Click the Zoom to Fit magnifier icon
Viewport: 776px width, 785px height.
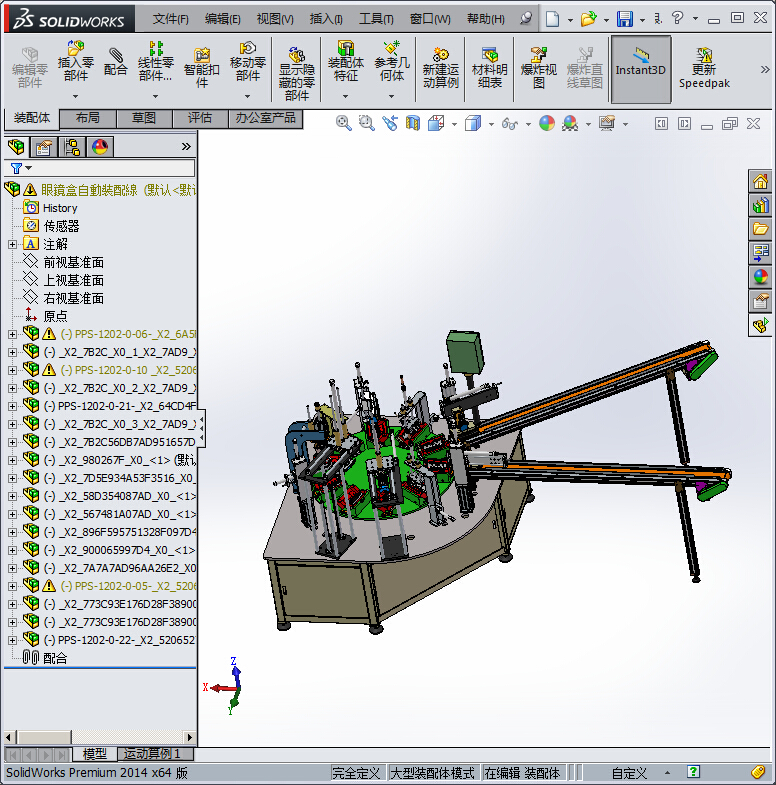coord(343,123)
